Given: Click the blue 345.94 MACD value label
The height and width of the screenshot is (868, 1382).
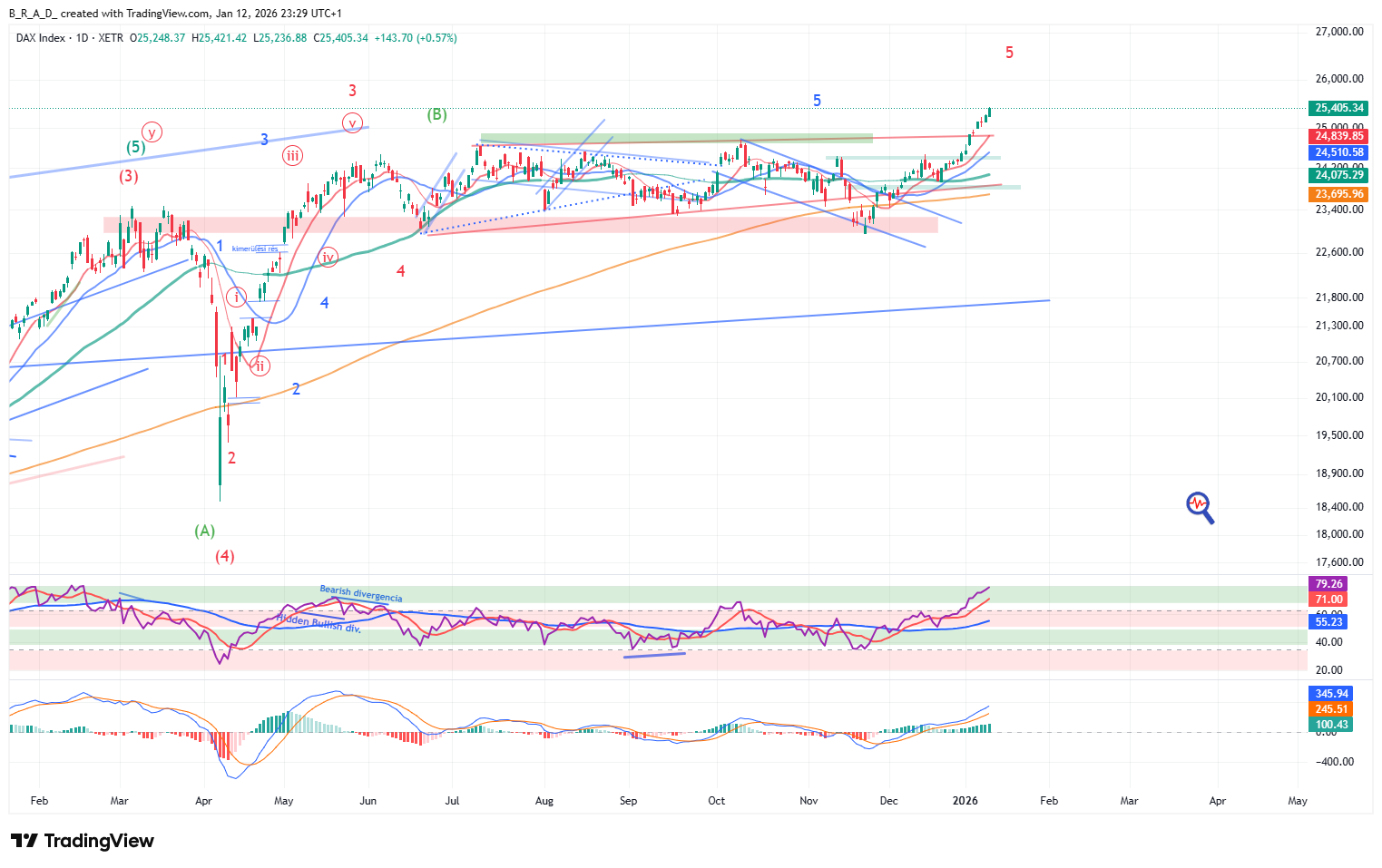Looking at the screenshot, I should click(1331, 694).
